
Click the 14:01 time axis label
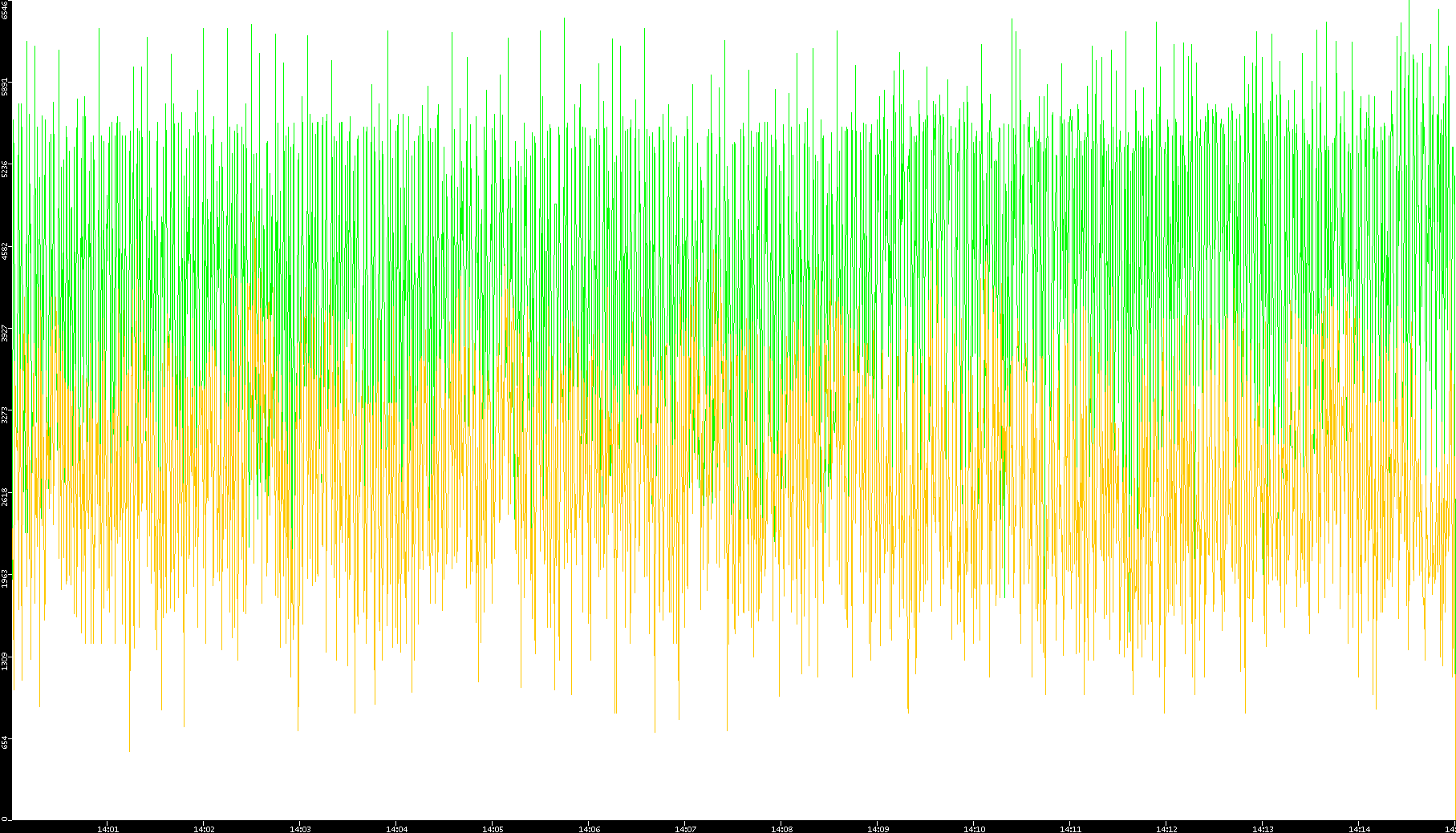(107, 828)
